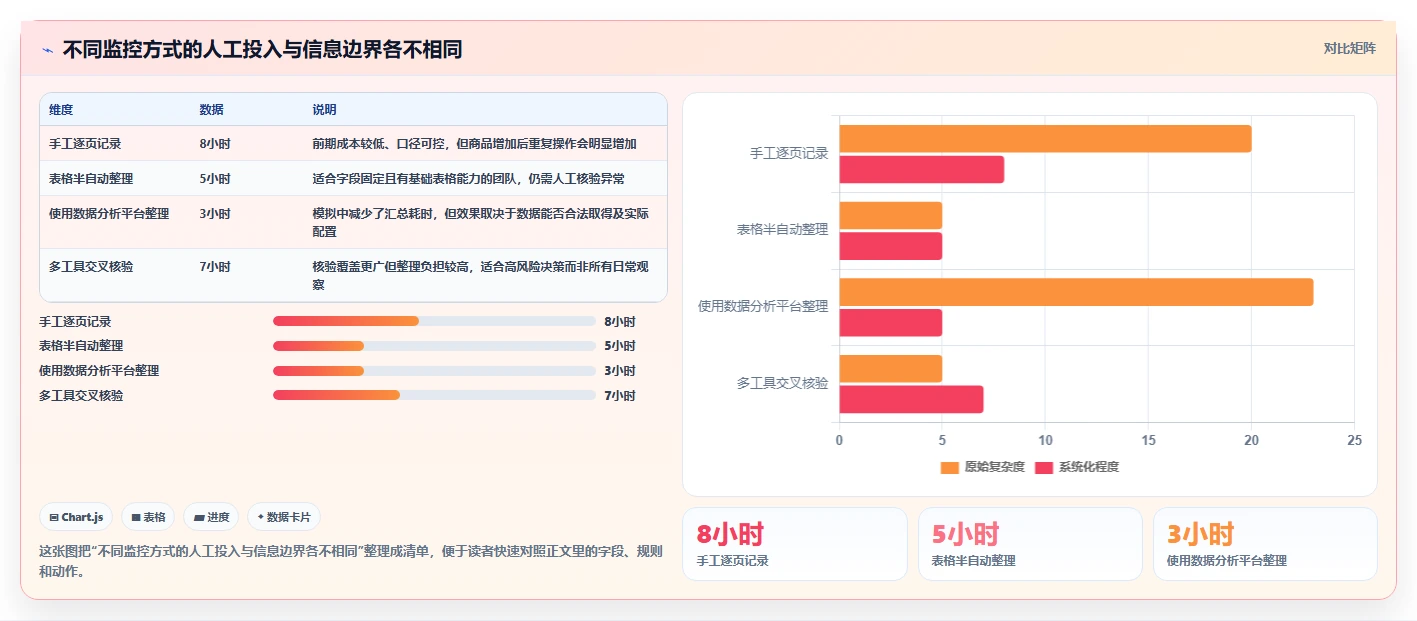1417x621 pixels.
Task: Click the 原始复杂度 legend text
Action: pyautogui.click(x=994, y=467)
